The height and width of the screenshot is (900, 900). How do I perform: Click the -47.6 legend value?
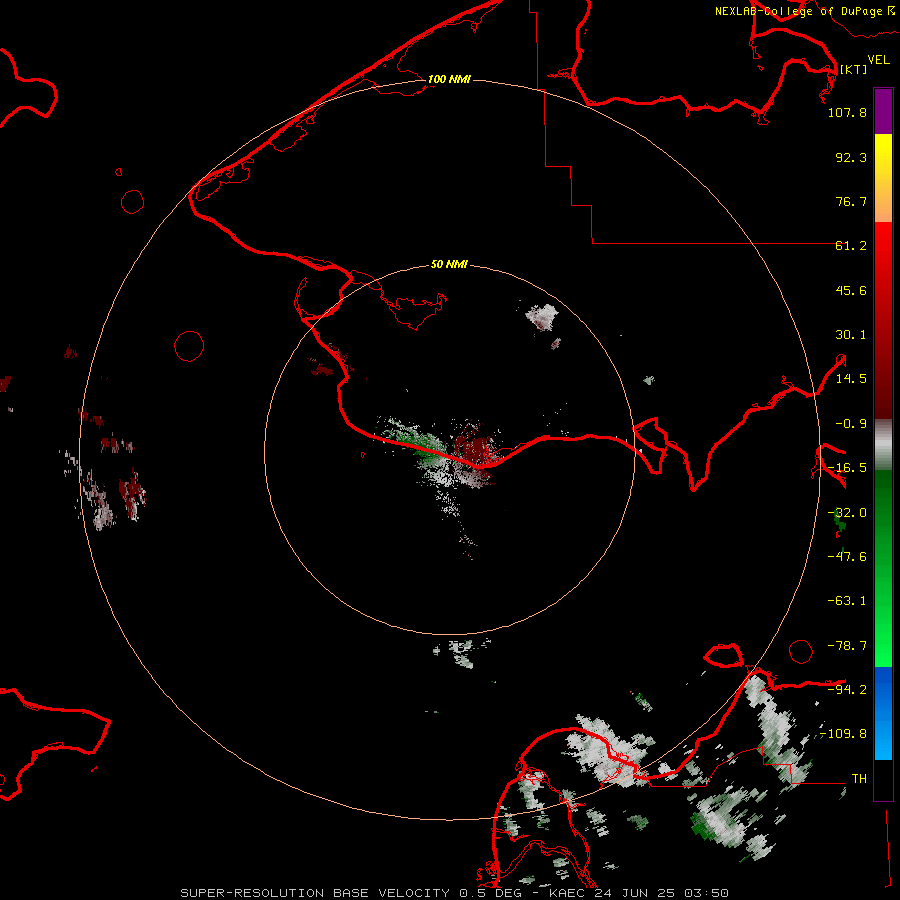point(847,557)
